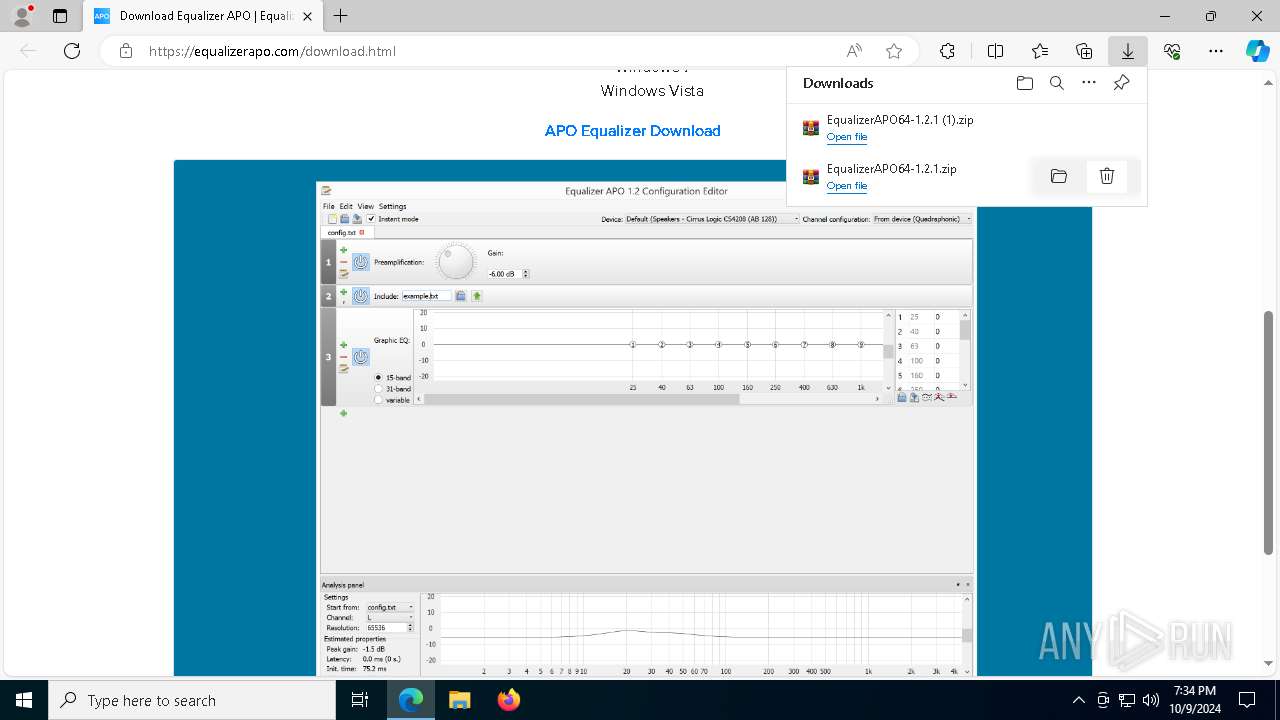This screenshot has height=720, width=1280.
Task: Open File menu in Configuration Editor
Action: pyautogui.click(x=328, y=206)
